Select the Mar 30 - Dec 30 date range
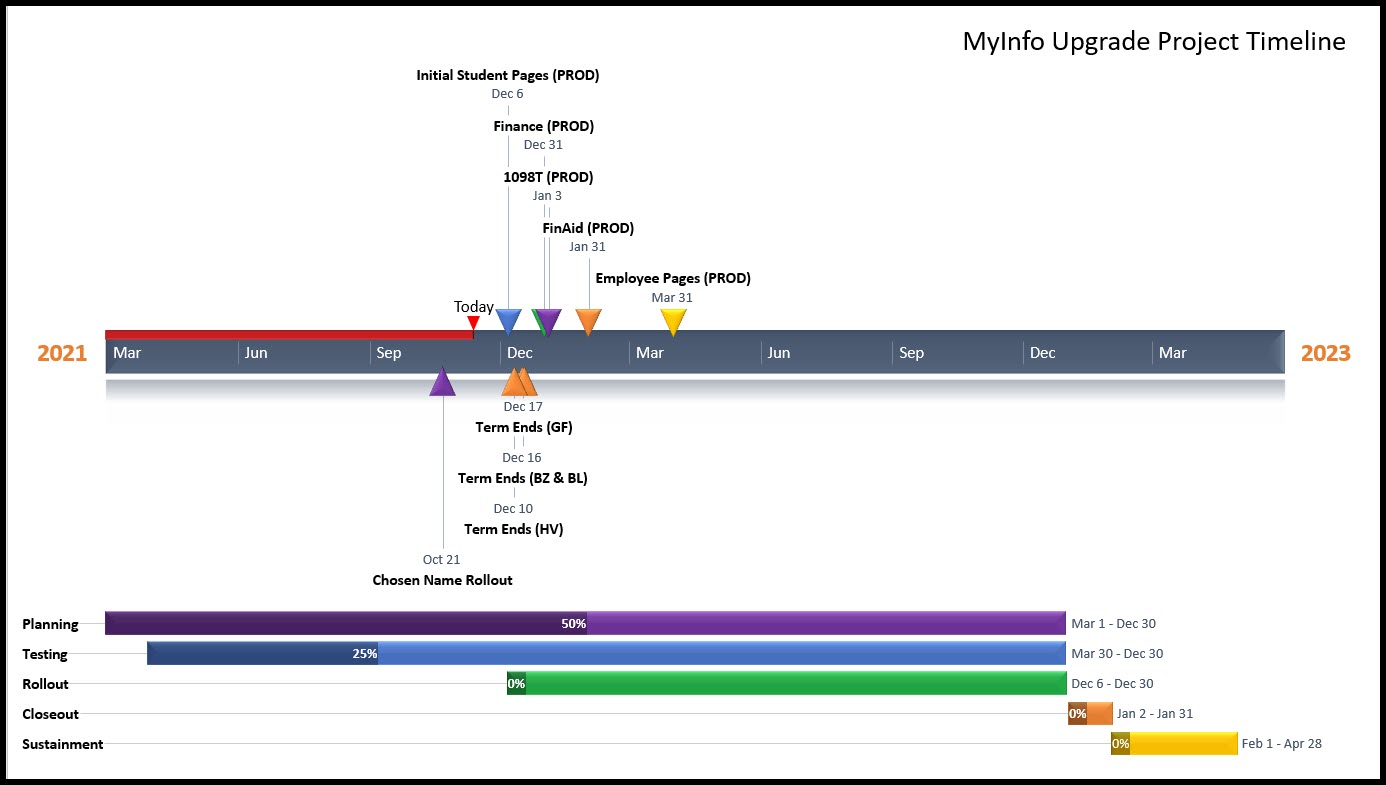 click(x=1117, y=654)
